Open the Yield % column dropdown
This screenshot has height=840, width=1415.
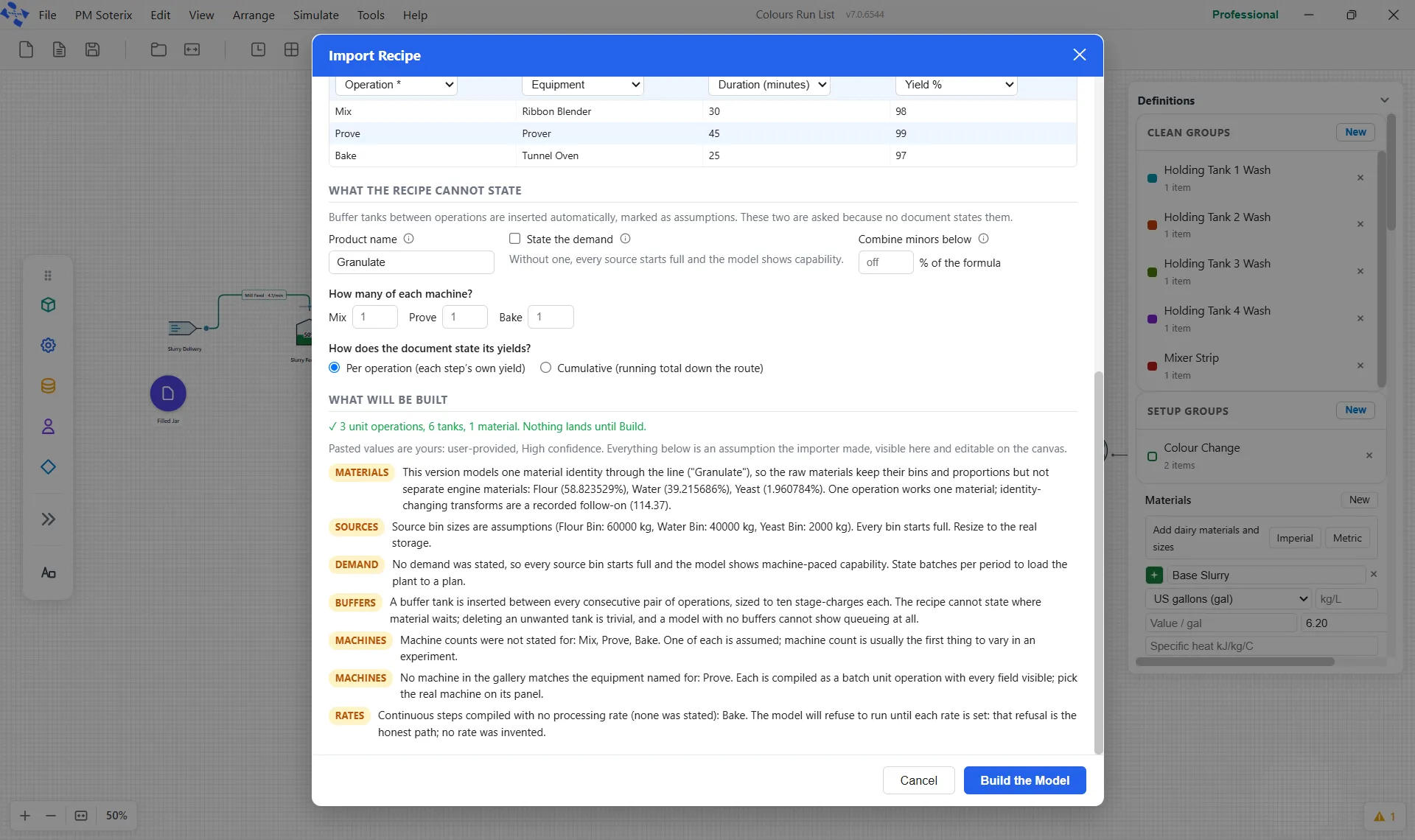pyautogui.click(x=957, y=85)
